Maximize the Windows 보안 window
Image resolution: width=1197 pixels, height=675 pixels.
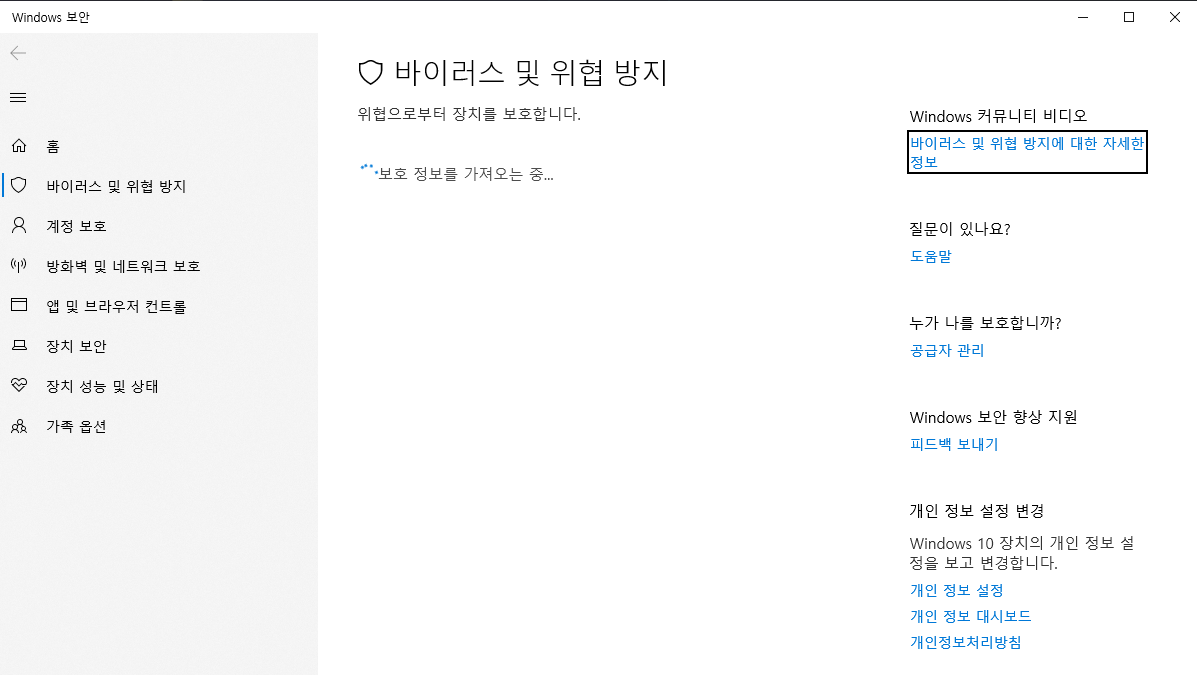pyautogui.click(x=1129, y=17)
